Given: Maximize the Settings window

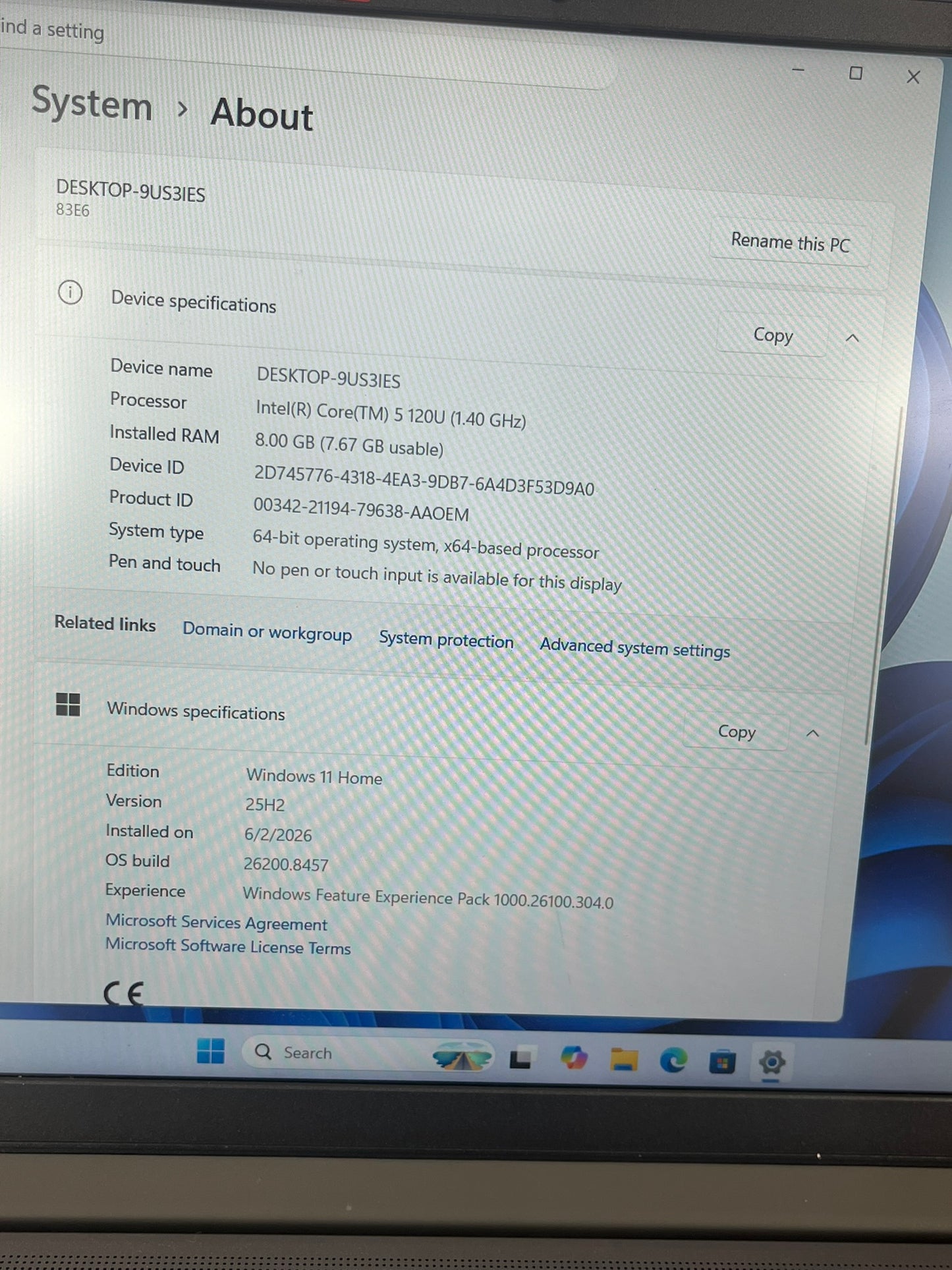Looking at the screenshot, I should coord(855,73).
